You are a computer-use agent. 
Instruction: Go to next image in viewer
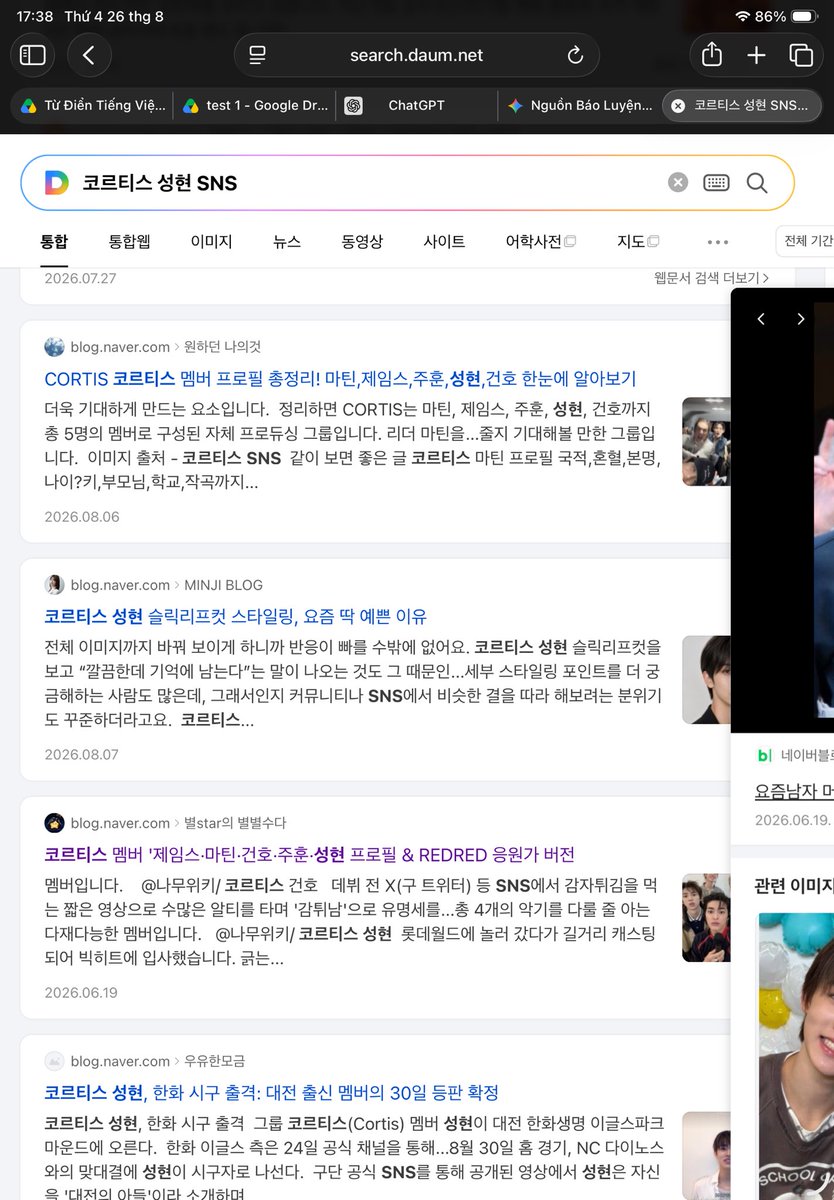800,319
